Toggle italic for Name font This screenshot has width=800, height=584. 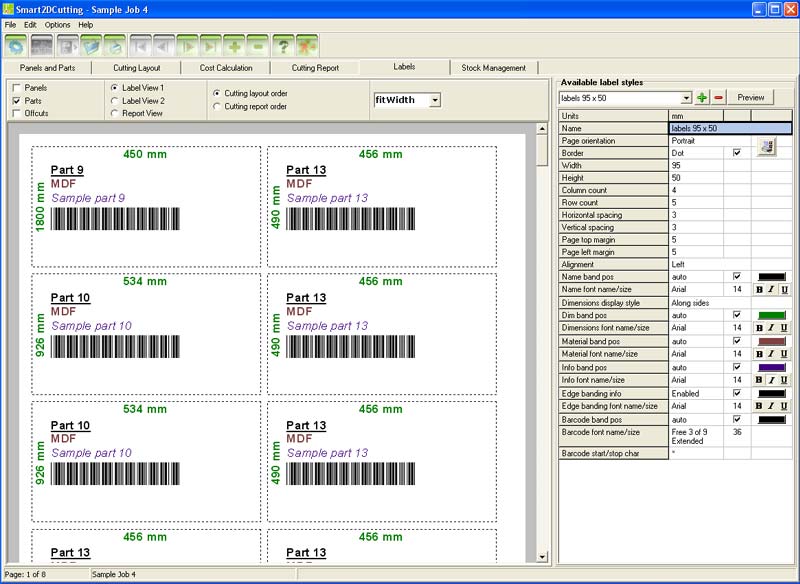point(771,290)
